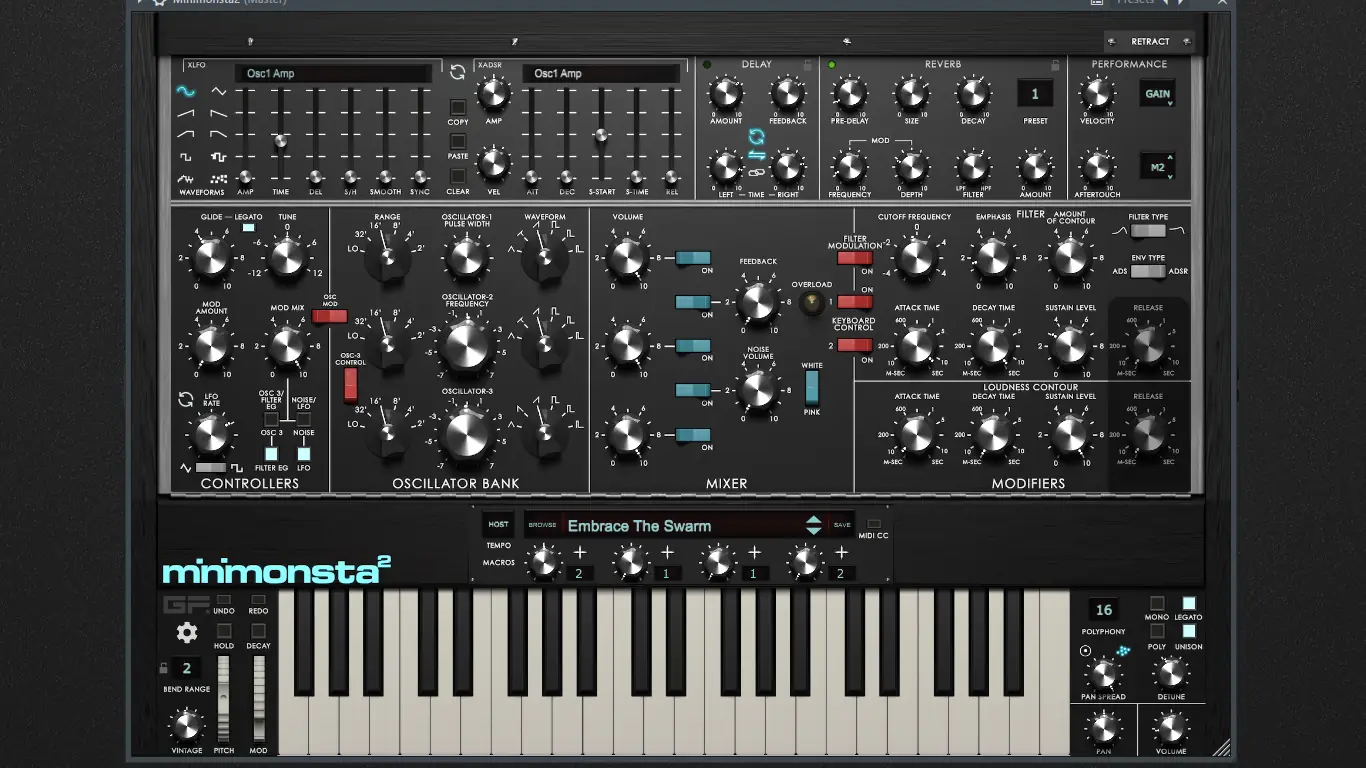1366x768 pixels.
Task: Click the pan spread dots icon
Action: coord(1123,651)
